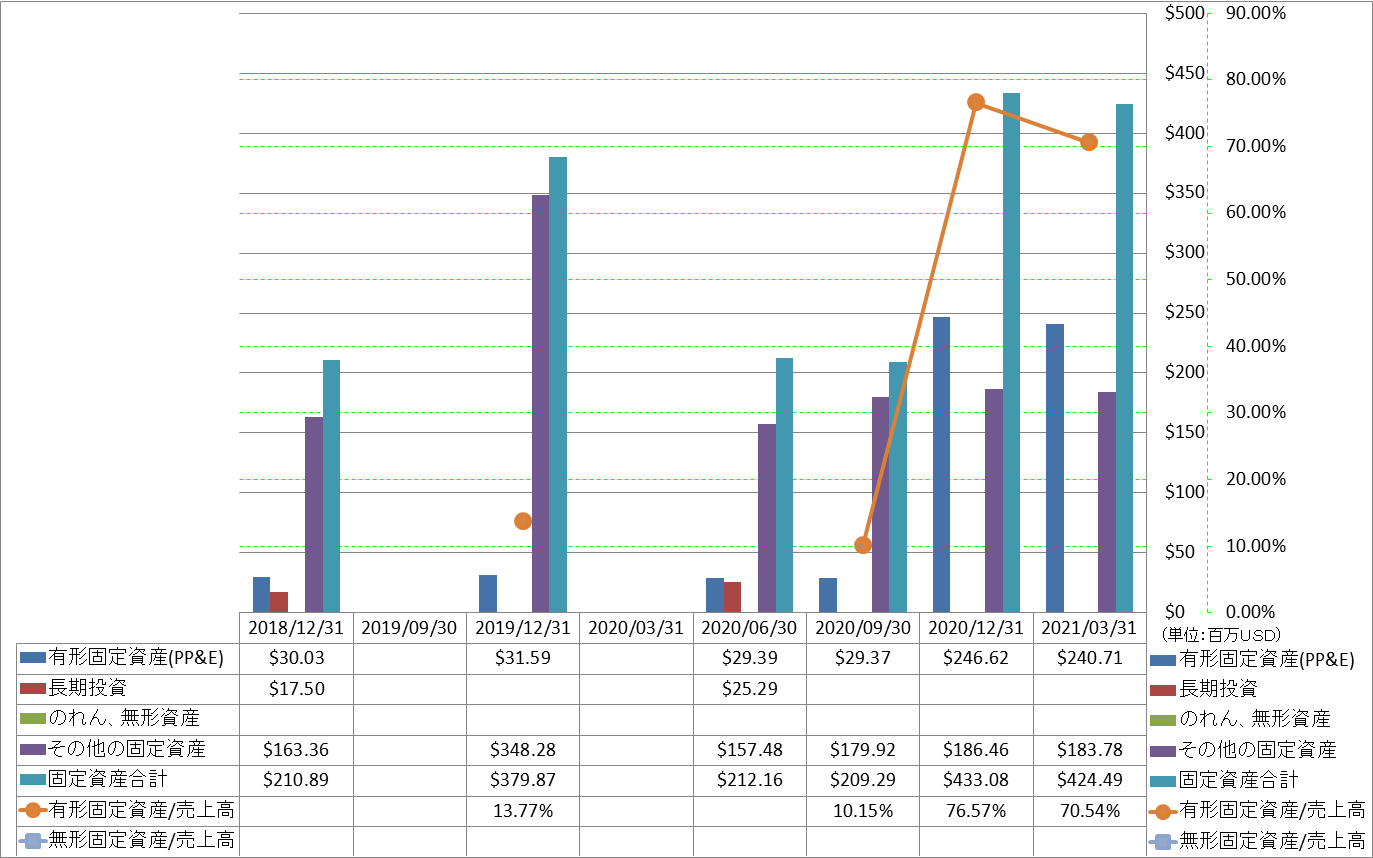Click the 76.57% ratio cell
1373x858 pixels.
tap(976, 810)
